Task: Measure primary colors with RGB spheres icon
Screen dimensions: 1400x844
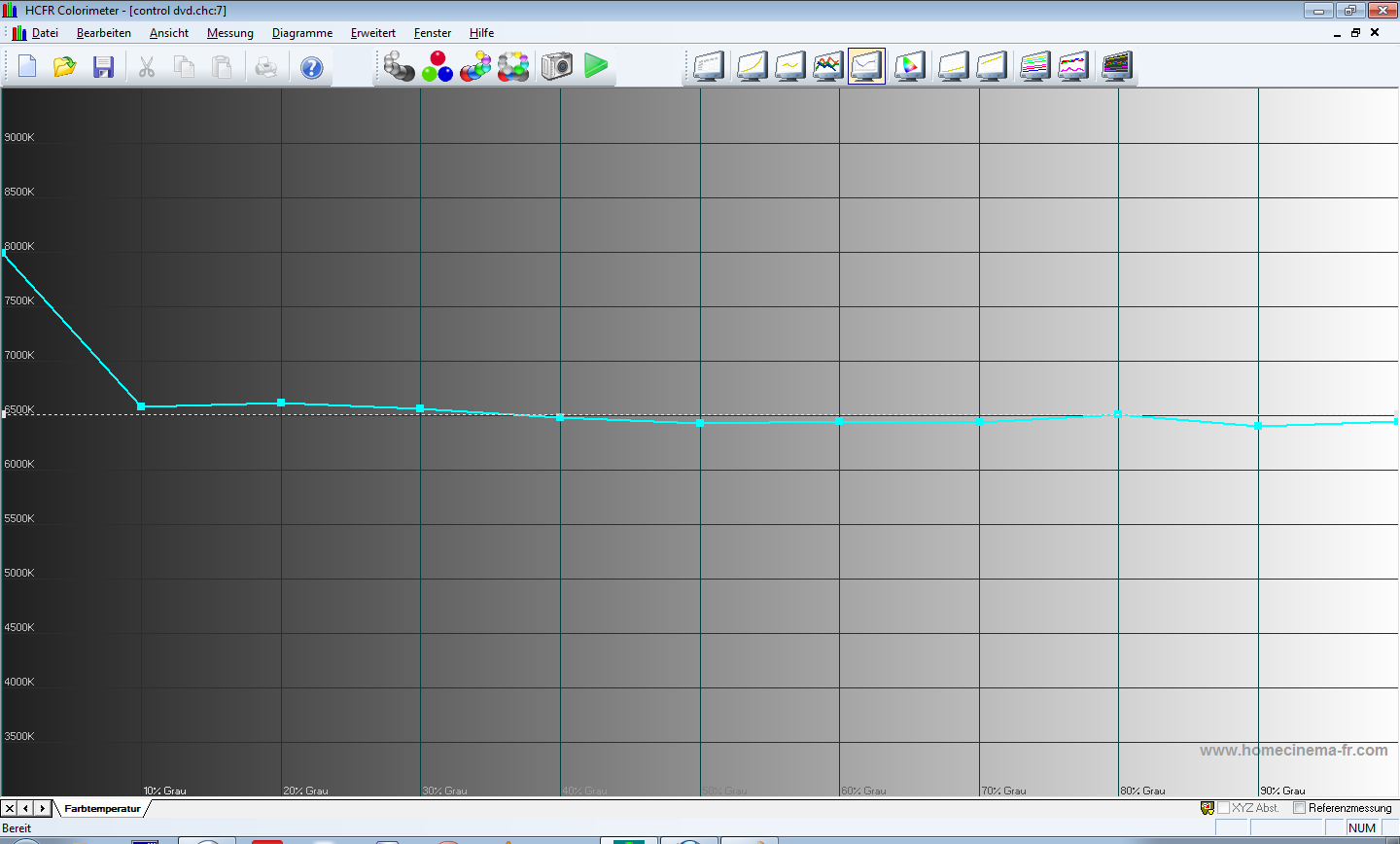Action: pos(437,66)
